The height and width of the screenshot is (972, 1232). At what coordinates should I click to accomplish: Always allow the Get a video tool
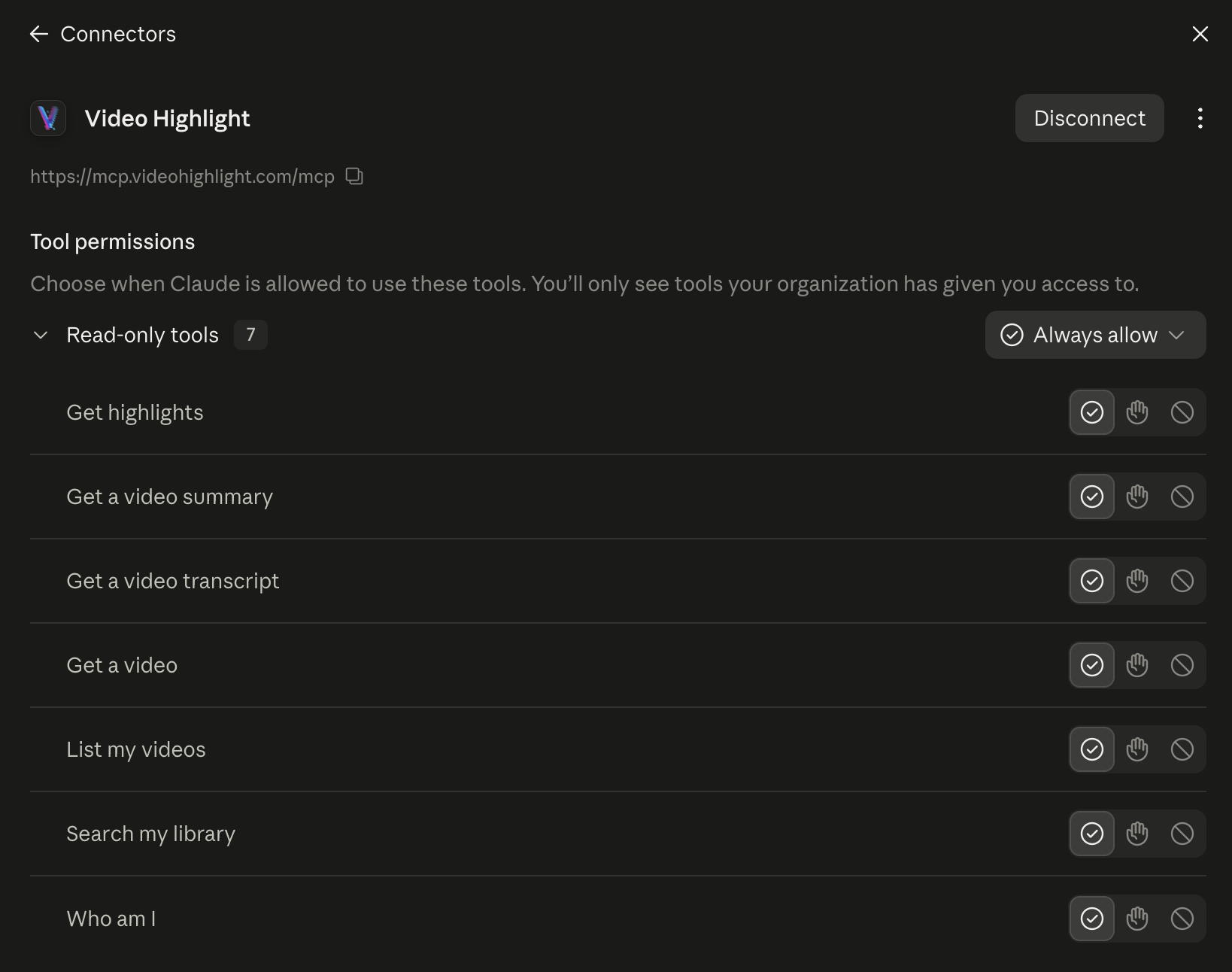[1091, 665]
